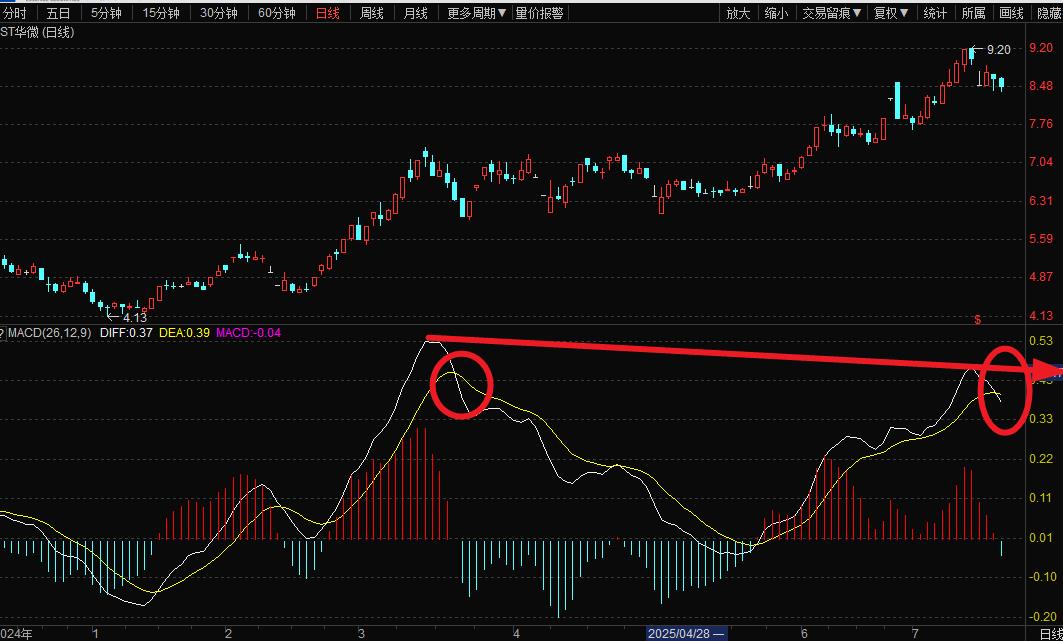The image size is (1063, 641).
Task: Click the magenta MACD:-0.04 label
Action: tap(248, 333)
